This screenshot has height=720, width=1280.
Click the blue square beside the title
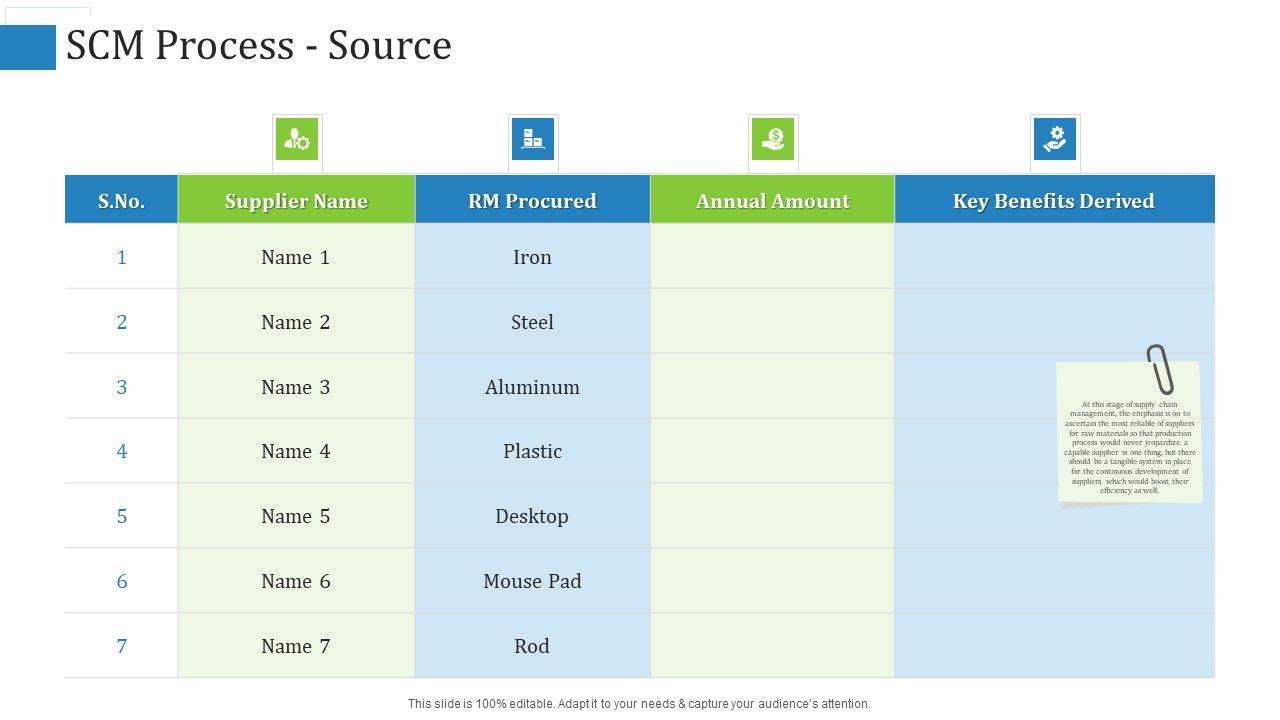28,47
